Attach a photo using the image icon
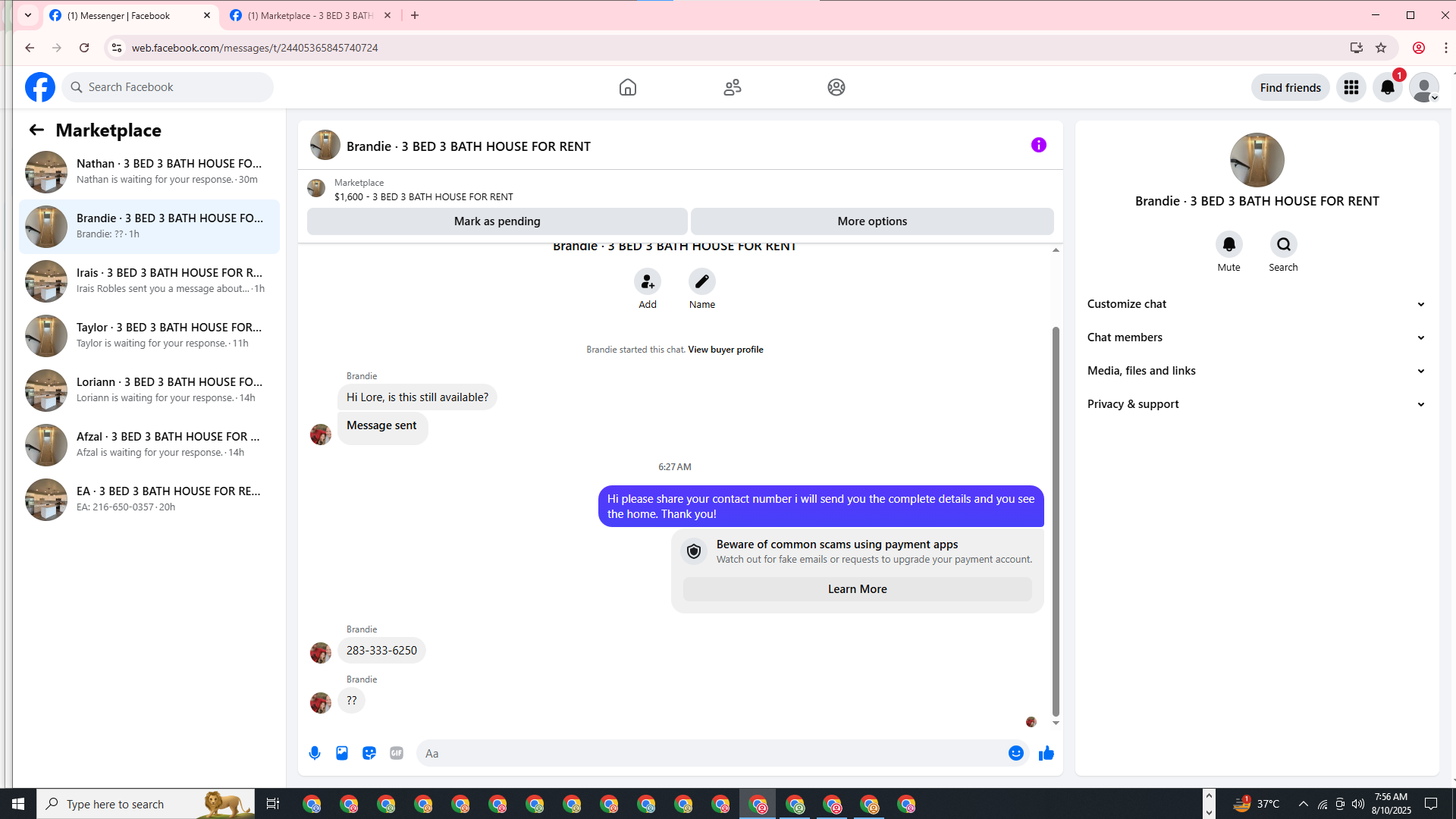 click(x=342, y=753)
